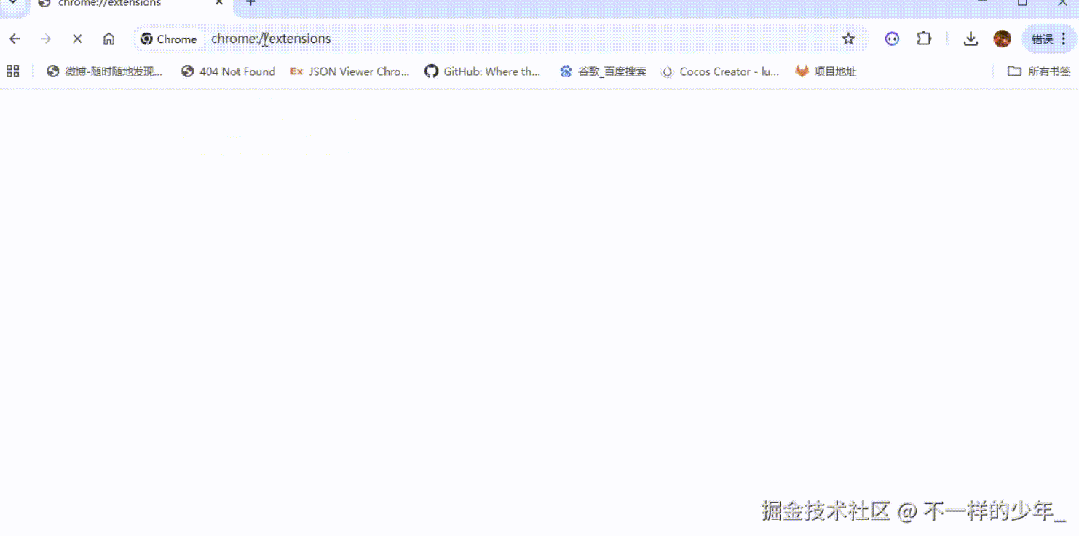Image resolution: width=1079 pixels, height=536 pixels.
Task: Open the profile avatar
Action: click(1002, 39)
